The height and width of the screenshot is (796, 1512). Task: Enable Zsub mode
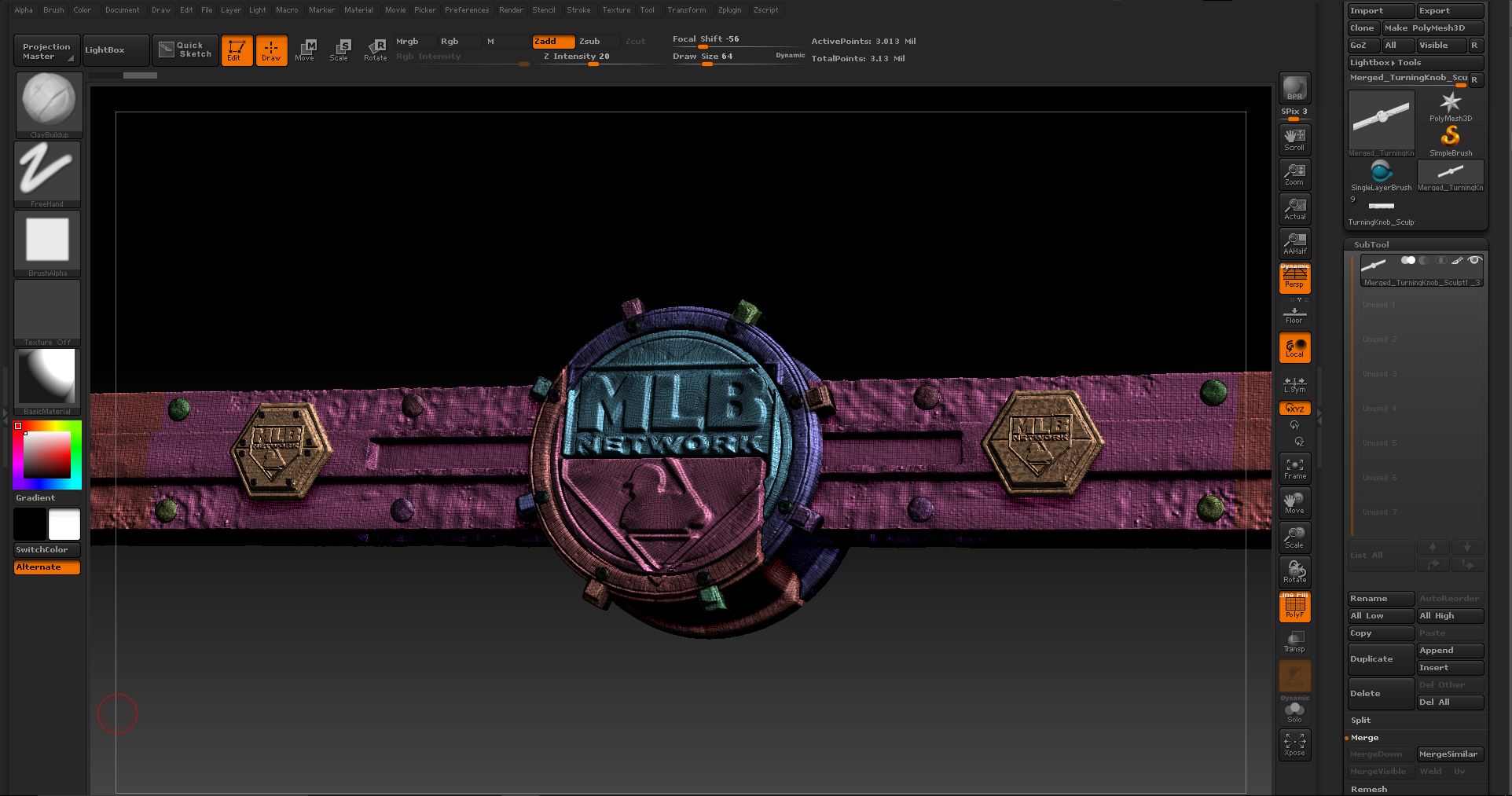pyautogui.click(x=596, y=41)
